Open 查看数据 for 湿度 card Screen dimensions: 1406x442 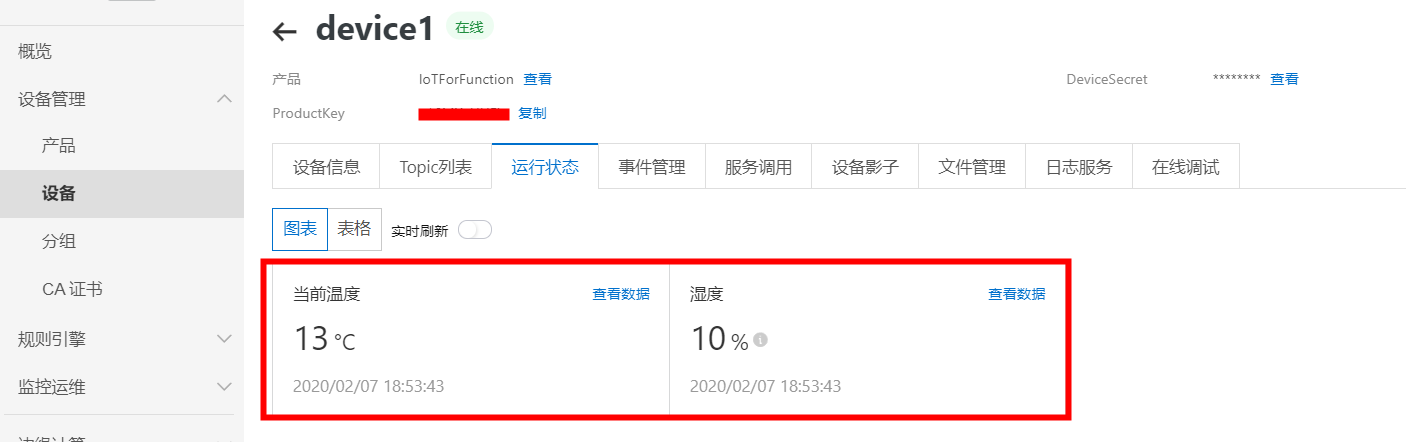(x=1017, y=294)
